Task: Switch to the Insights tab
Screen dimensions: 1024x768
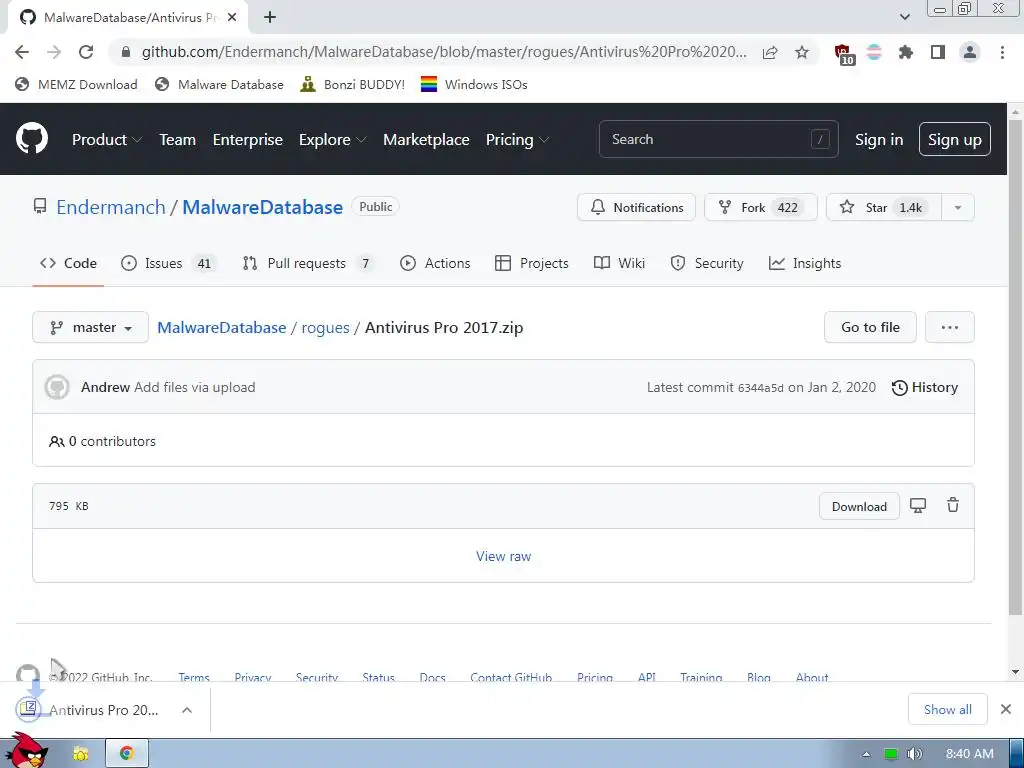Action: point(805,263)
